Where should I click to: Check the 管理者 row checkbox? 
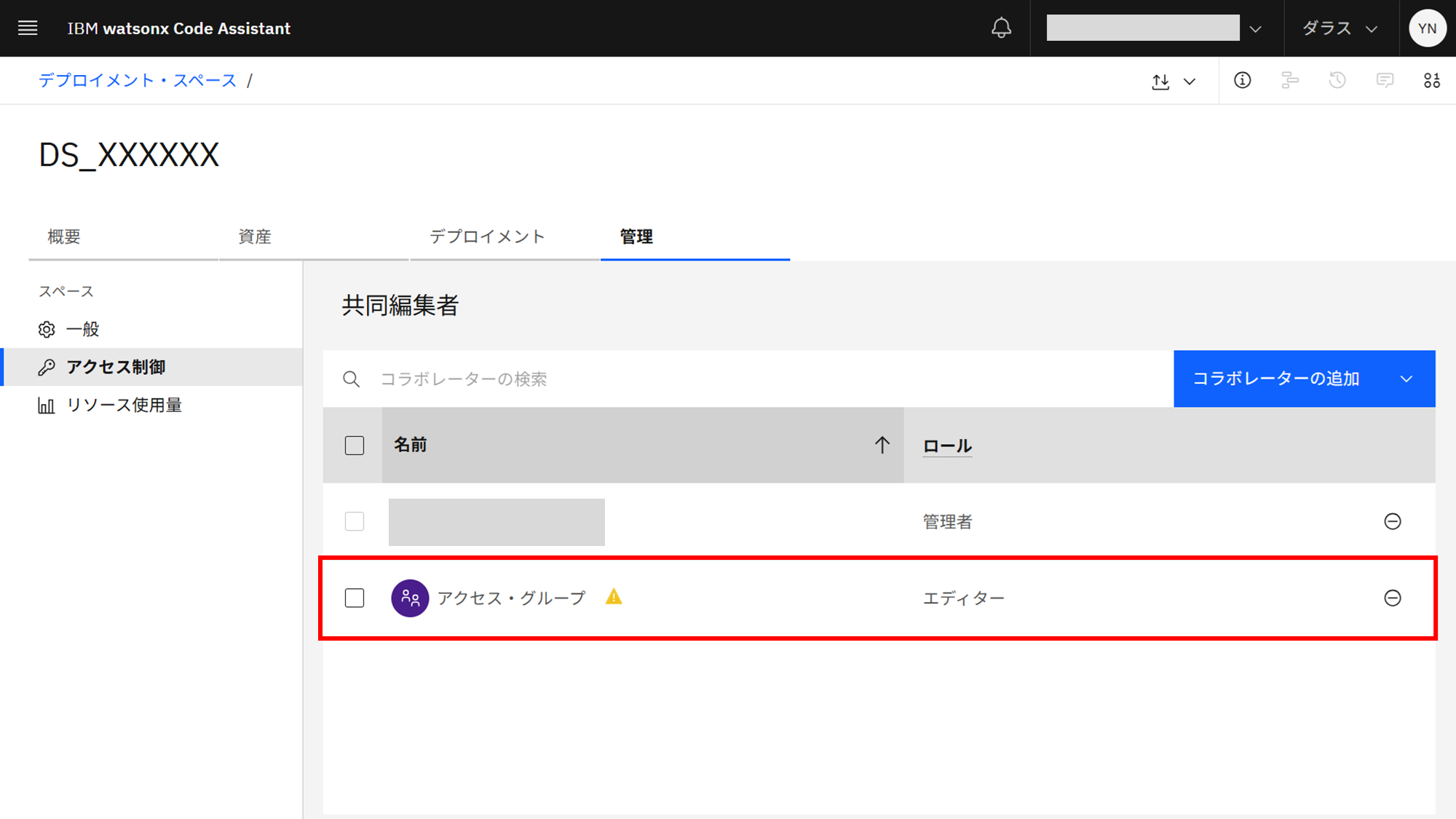pyautogui.click(x=355, y=521)
